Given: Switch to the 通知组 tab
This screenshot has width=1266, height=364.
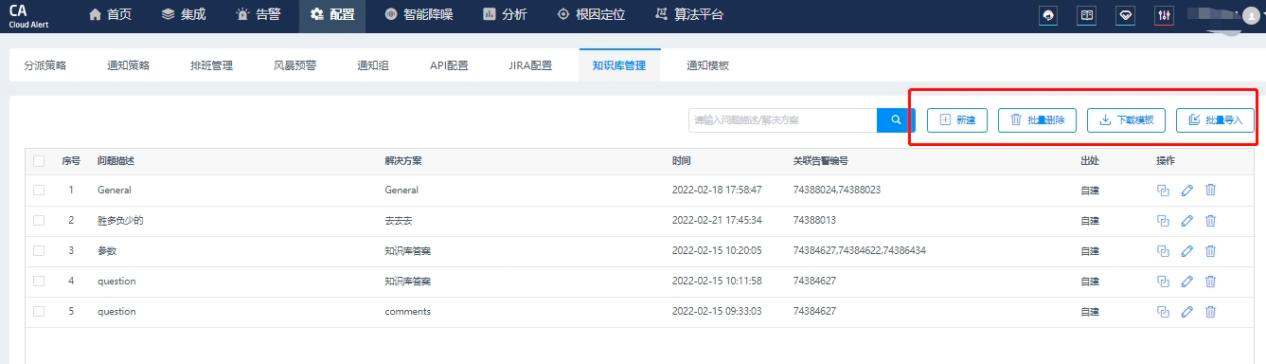Looking at the screenshot, I should pos(373,66).
